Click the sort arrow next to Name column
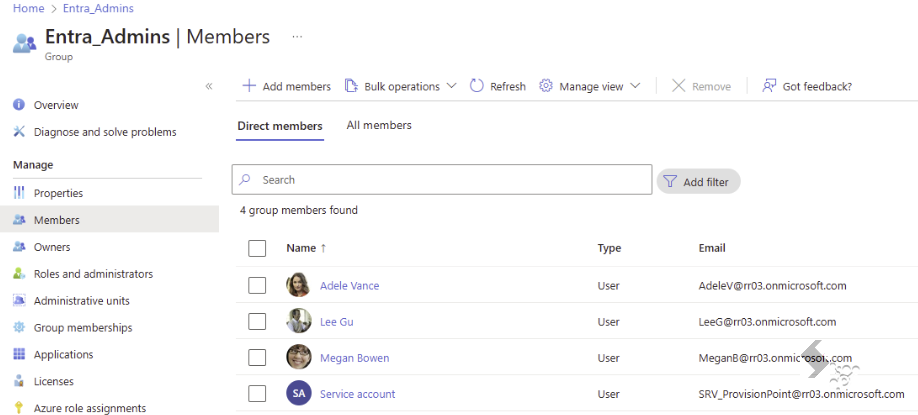Viewport: 918px width, 415px height. (323, 248)
